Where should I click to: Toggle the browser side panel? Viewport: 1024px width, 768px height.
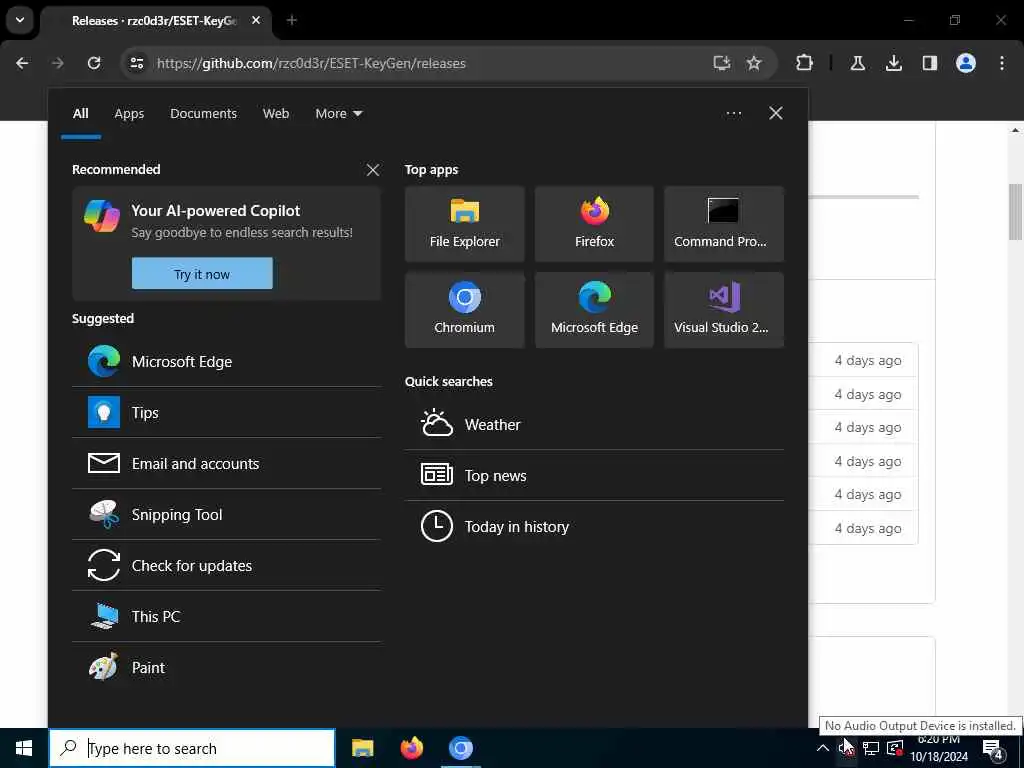[929, 63]
